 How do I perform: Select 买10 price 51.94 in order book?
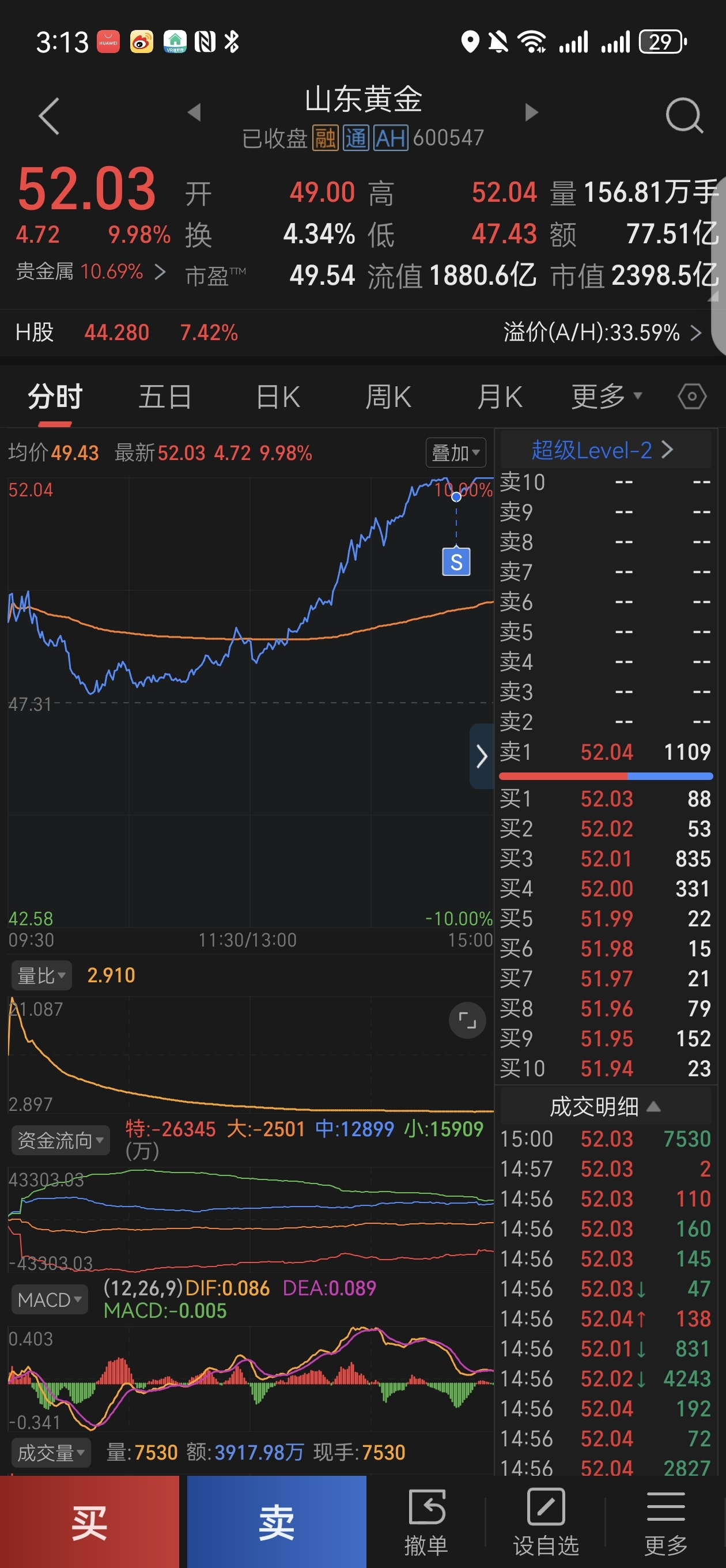pos(606,1068)
